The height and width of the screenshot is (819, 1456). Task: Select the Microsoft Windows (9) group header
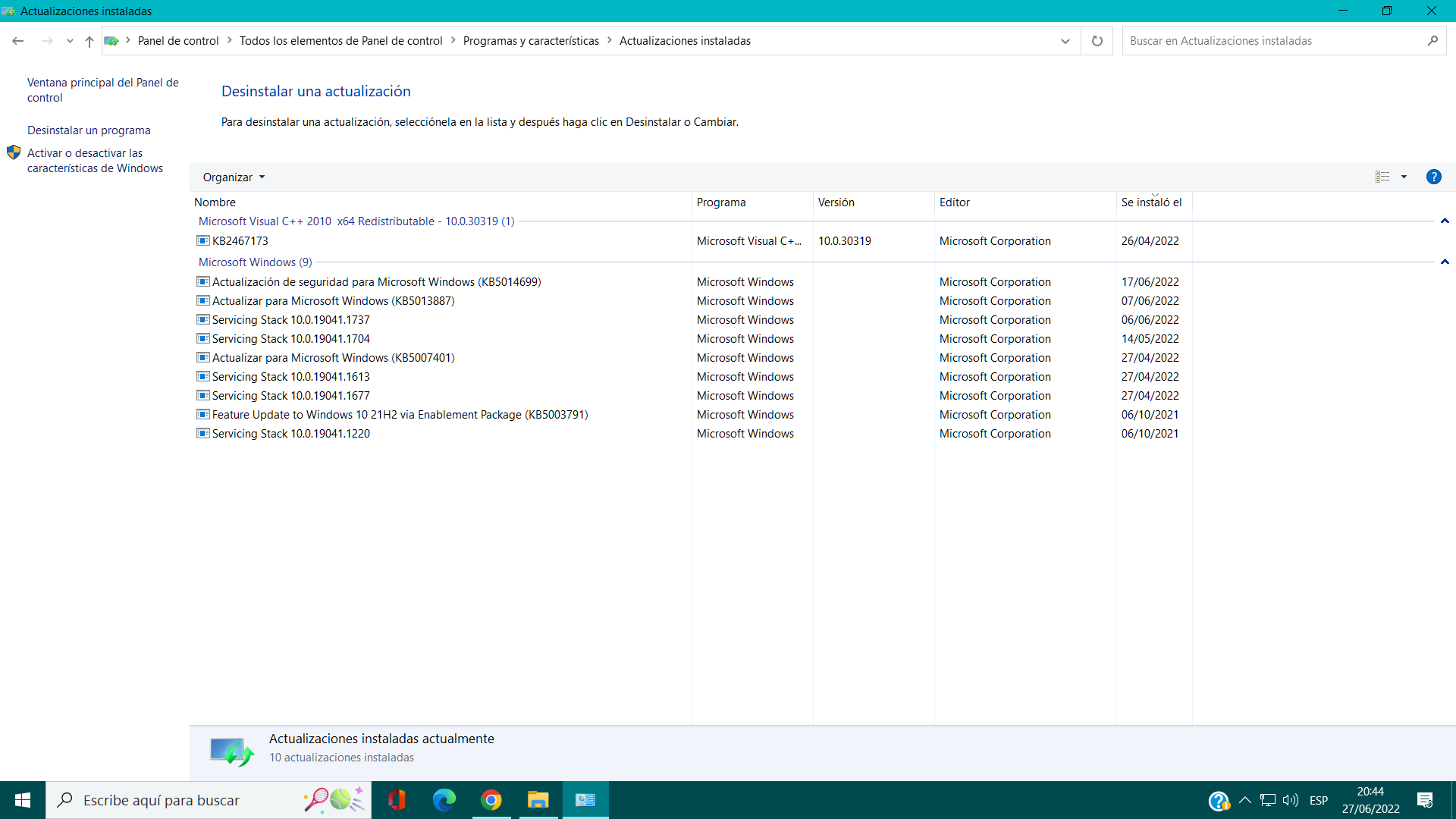[x=255, y=262]
